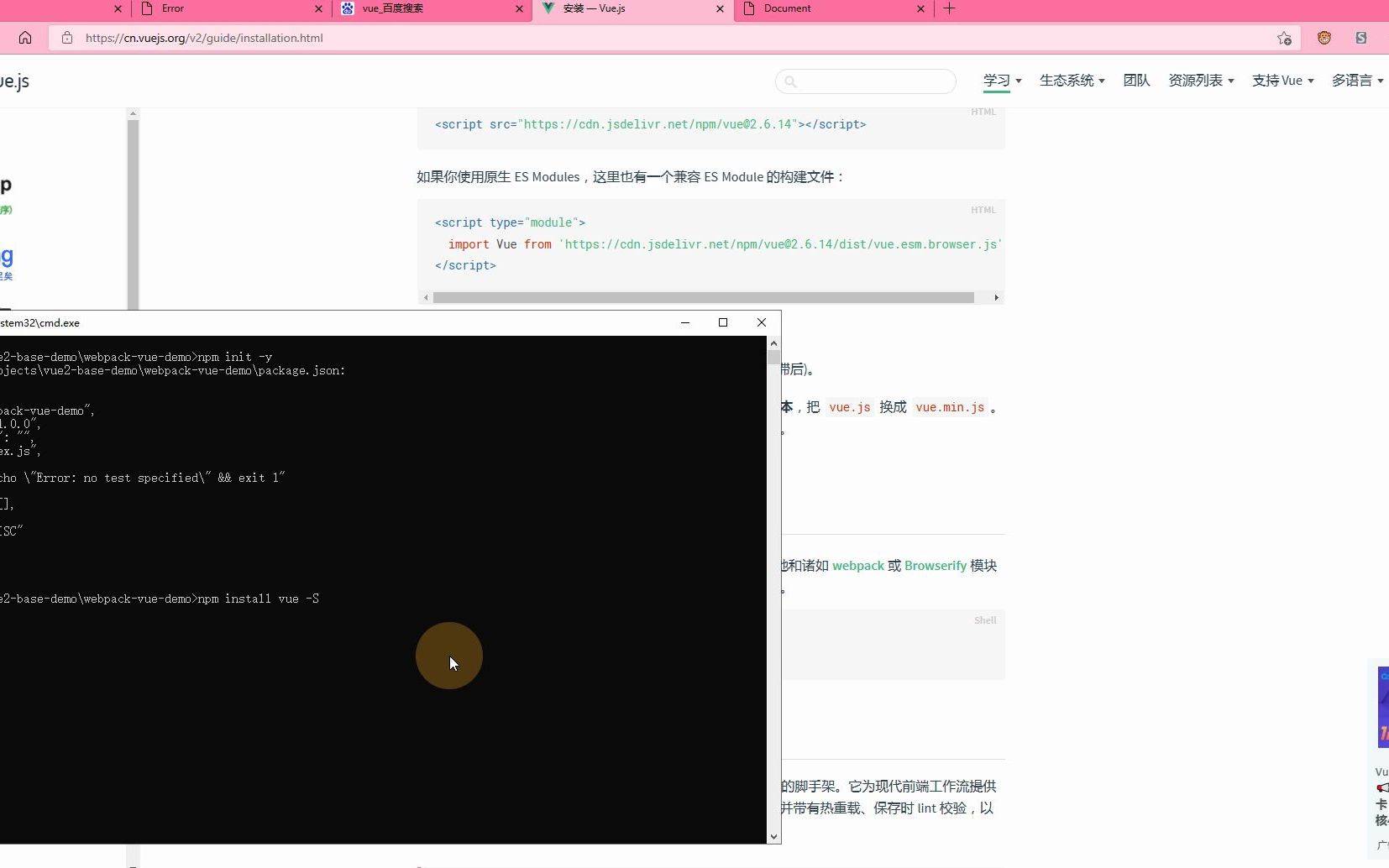
Task: Expand the 资源列表 dropdown menu
Action: coord(1201,81)
